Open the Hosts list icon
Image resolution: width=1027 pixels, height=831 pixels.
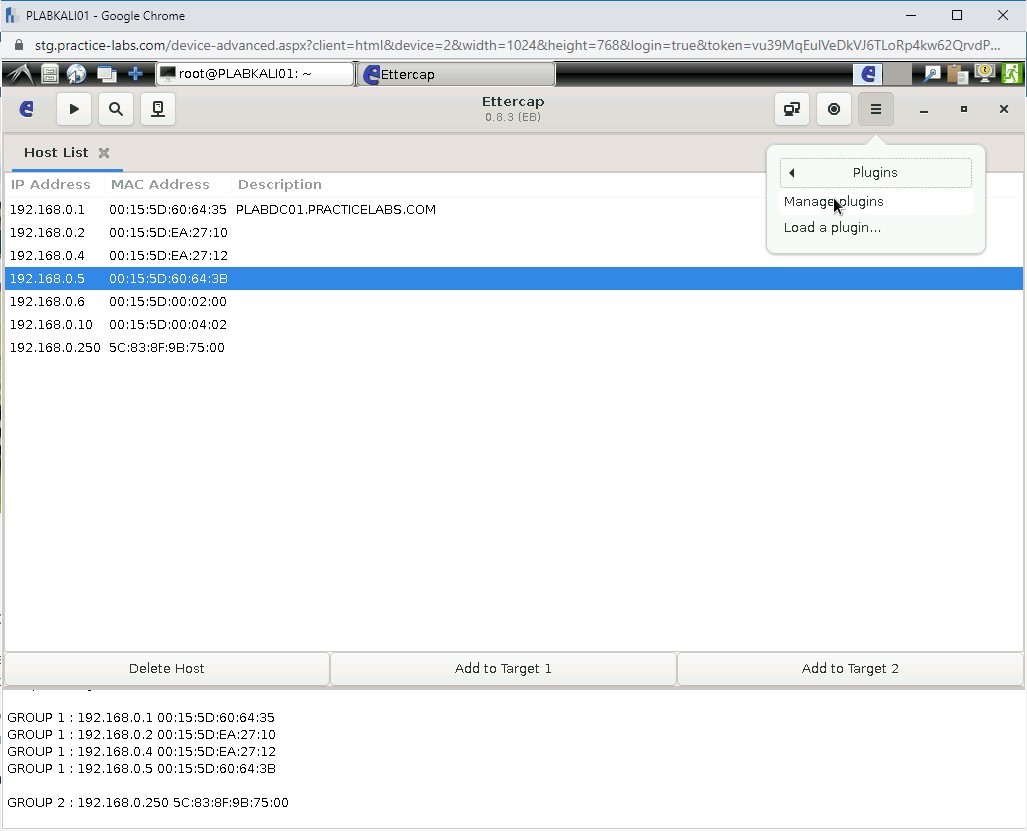pyautogui.click(x=157, y=109)
